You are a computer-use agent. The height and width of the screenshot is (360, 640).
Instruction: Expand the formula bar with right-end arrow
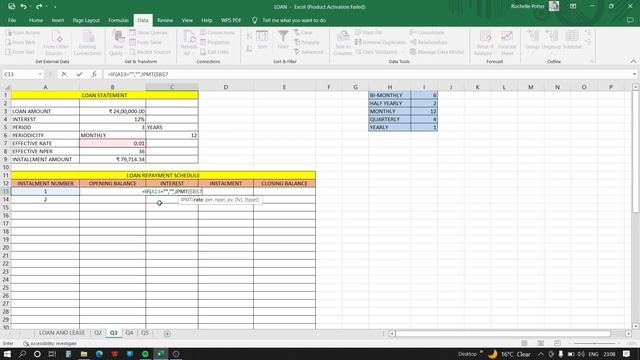(x=634, y=74)
